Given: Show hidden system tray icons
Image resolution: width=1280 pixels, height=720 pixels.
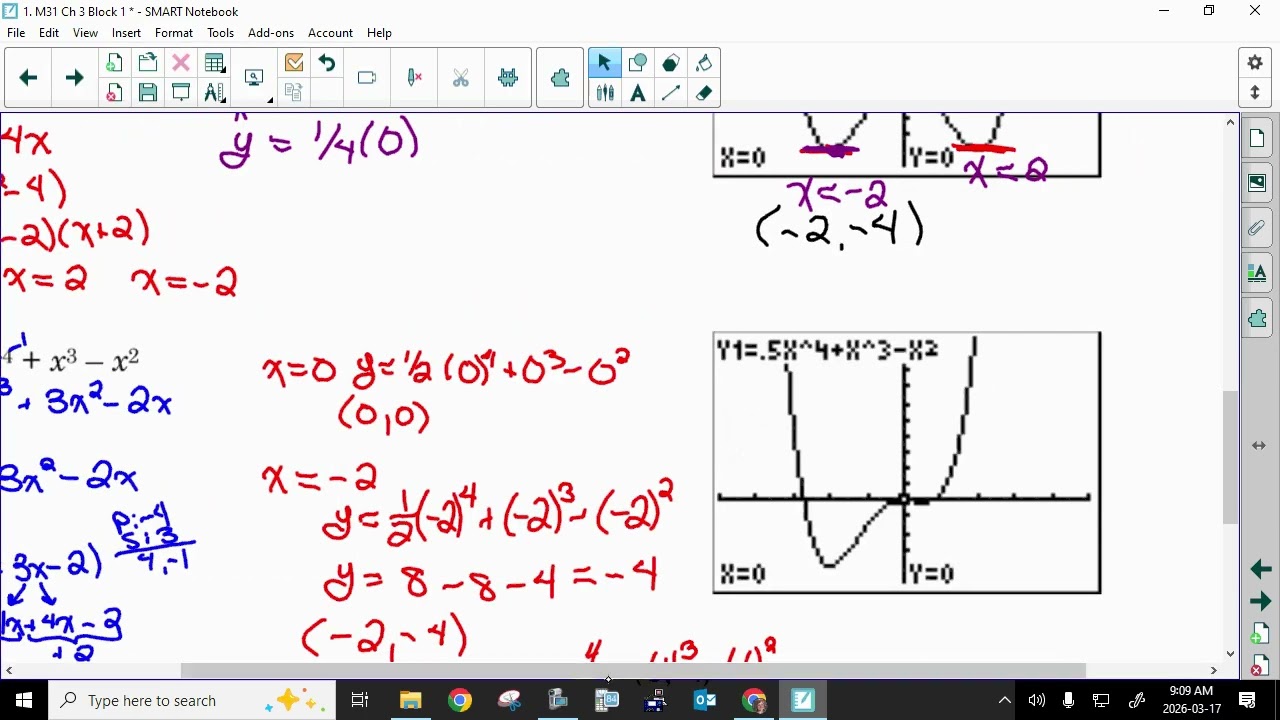Looking at the screenshot, I should tap(1004, 700).
